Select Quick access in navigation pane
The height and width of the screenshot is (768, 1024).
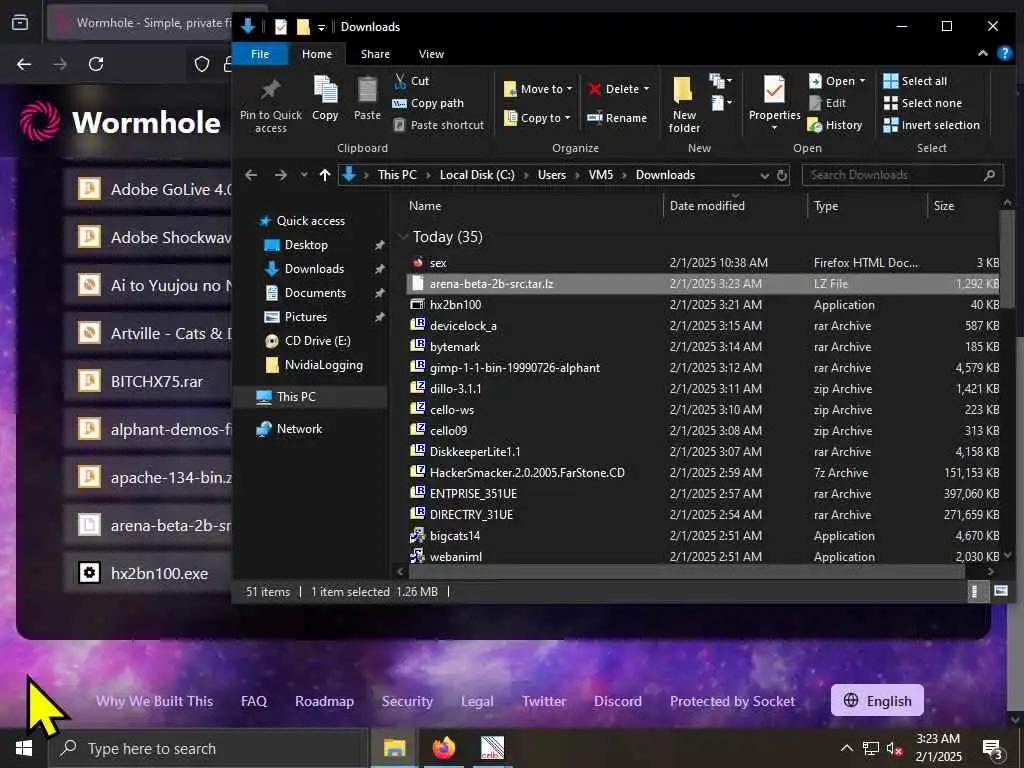coord(310,221)
